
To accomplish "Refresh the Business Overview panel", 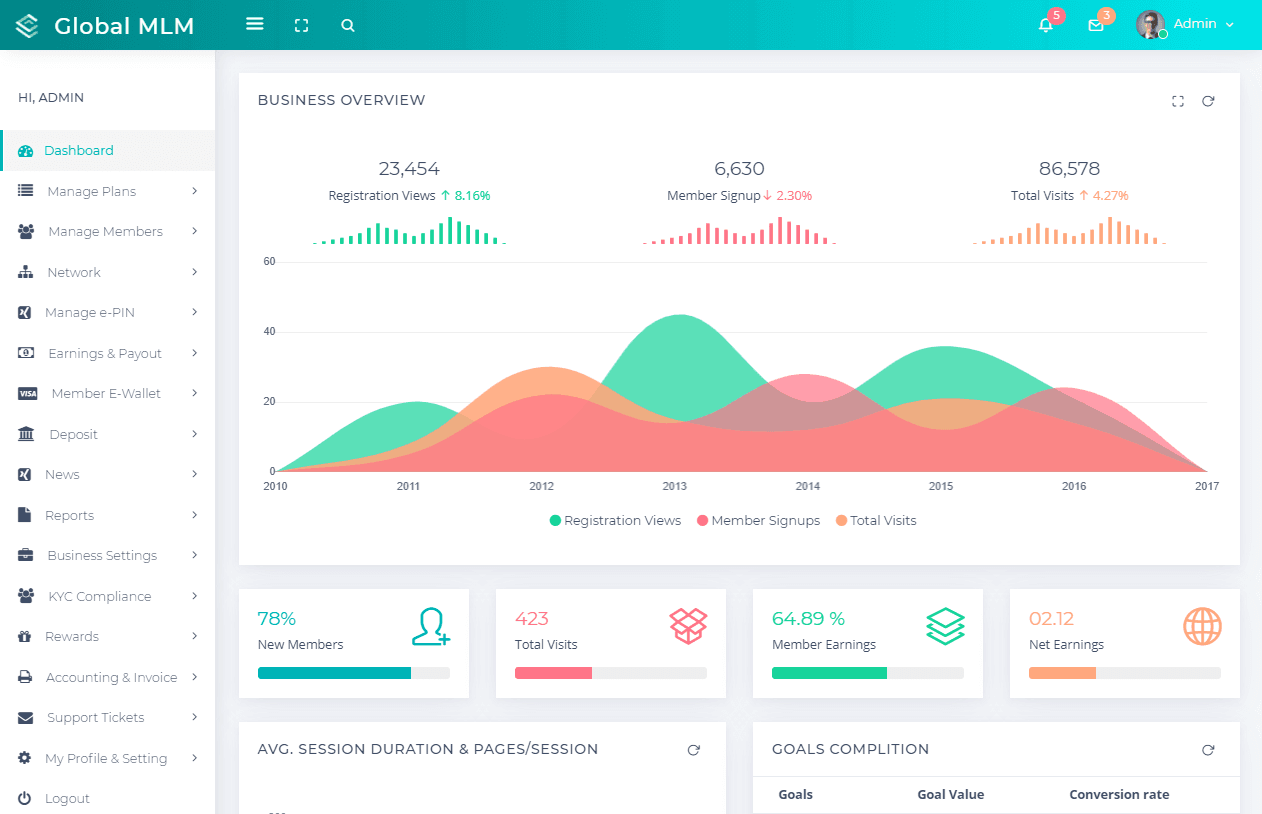I will 1208,101.
